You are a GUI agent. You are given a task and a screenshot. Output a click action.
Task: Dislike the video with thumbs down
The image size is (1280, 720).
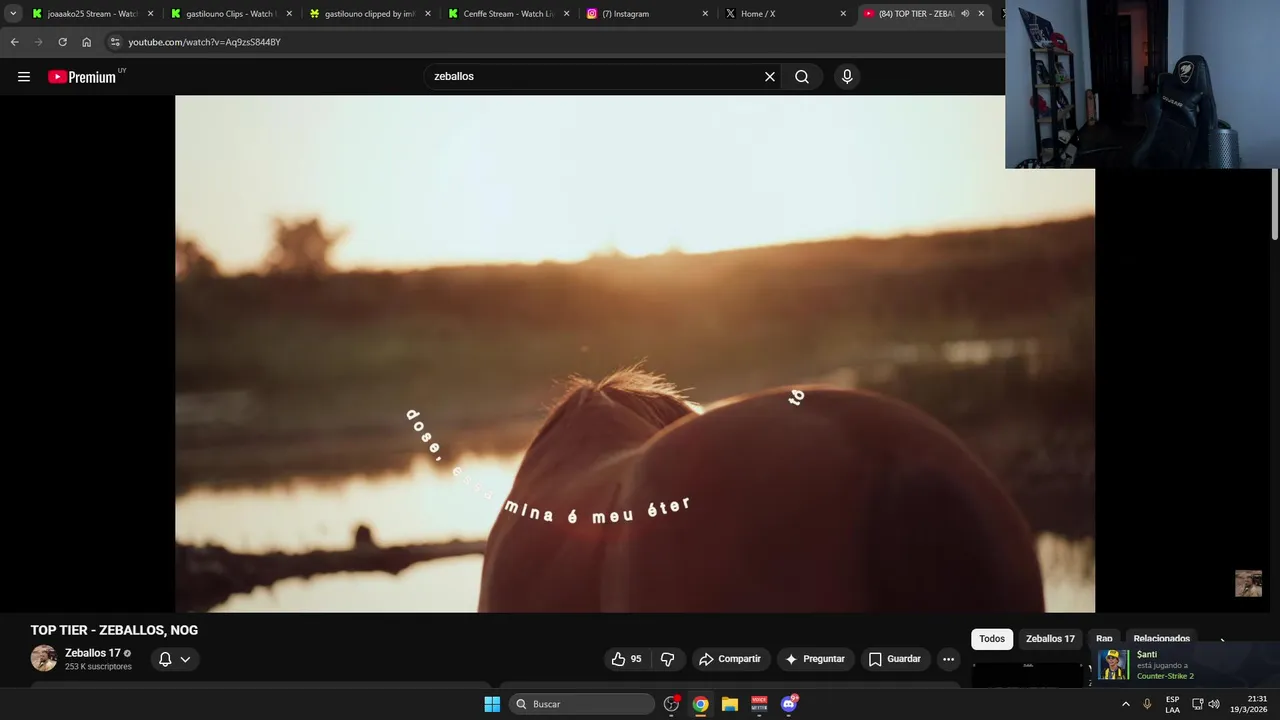[x=667, y=659]
